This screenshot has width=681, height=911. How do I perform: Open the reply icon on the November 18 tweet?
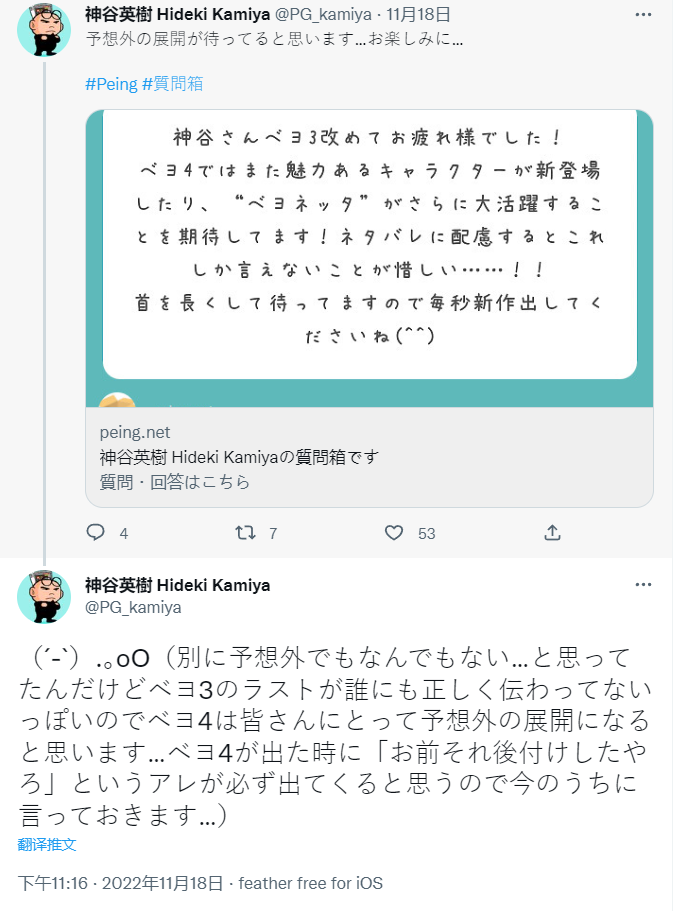(95, 533)
